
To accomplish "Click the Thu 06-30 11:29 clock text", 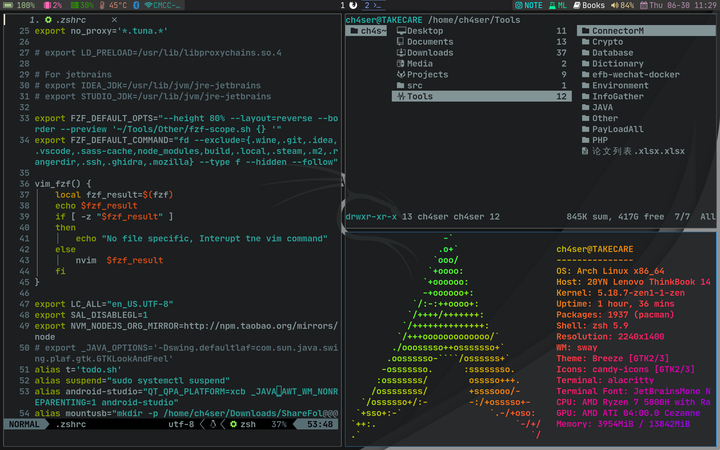I will click(x=683, y=6).
